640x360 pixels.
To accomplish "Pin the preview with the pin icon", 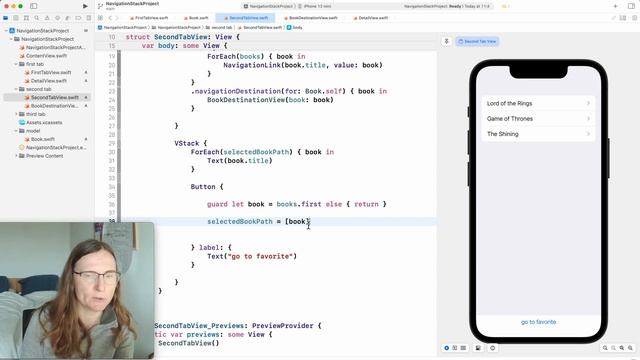I will [447, 41].
